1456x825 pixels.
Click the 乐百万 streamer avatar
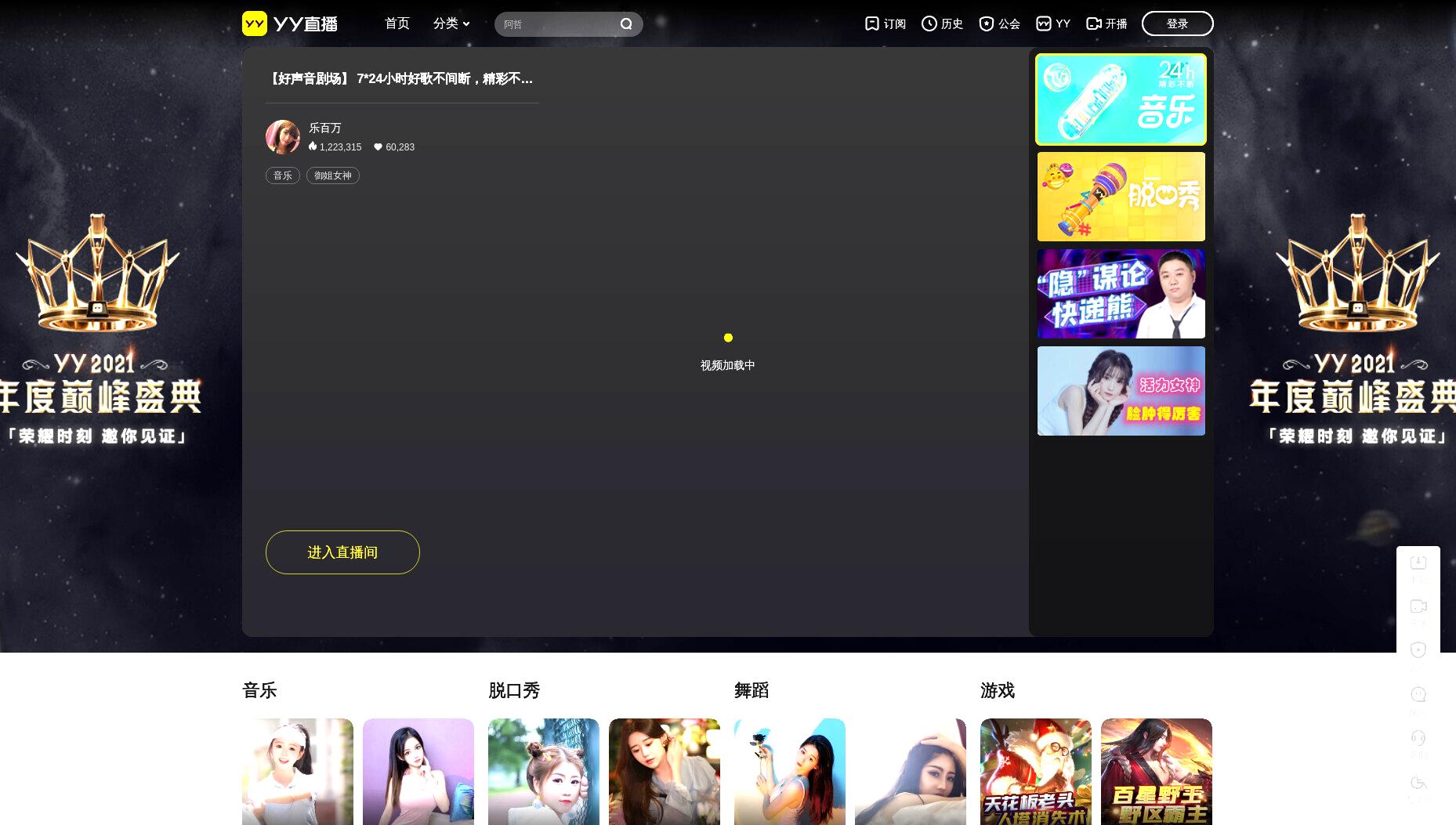pos(283,137)
